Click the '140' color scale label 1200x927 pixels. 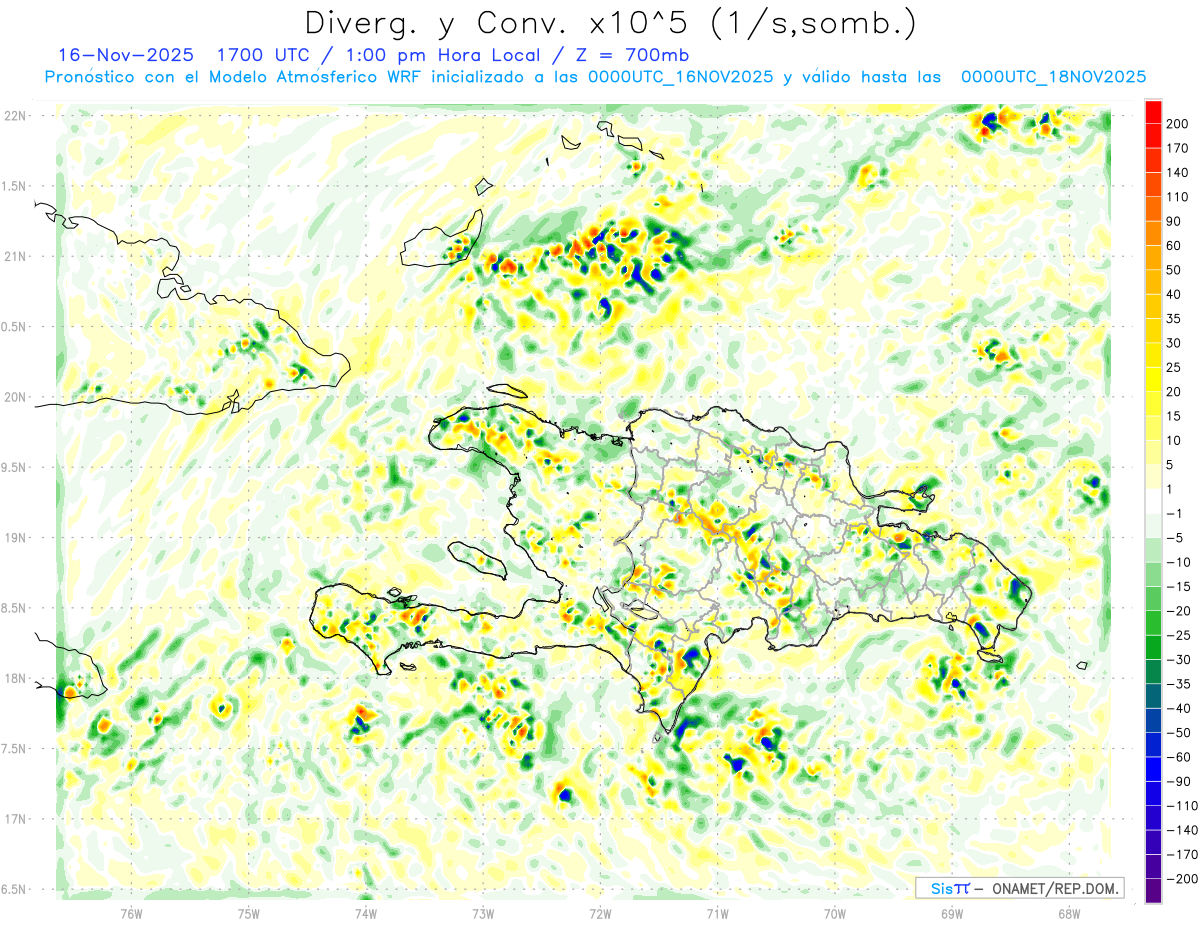pyautogui.click(x=1177, y=172)
